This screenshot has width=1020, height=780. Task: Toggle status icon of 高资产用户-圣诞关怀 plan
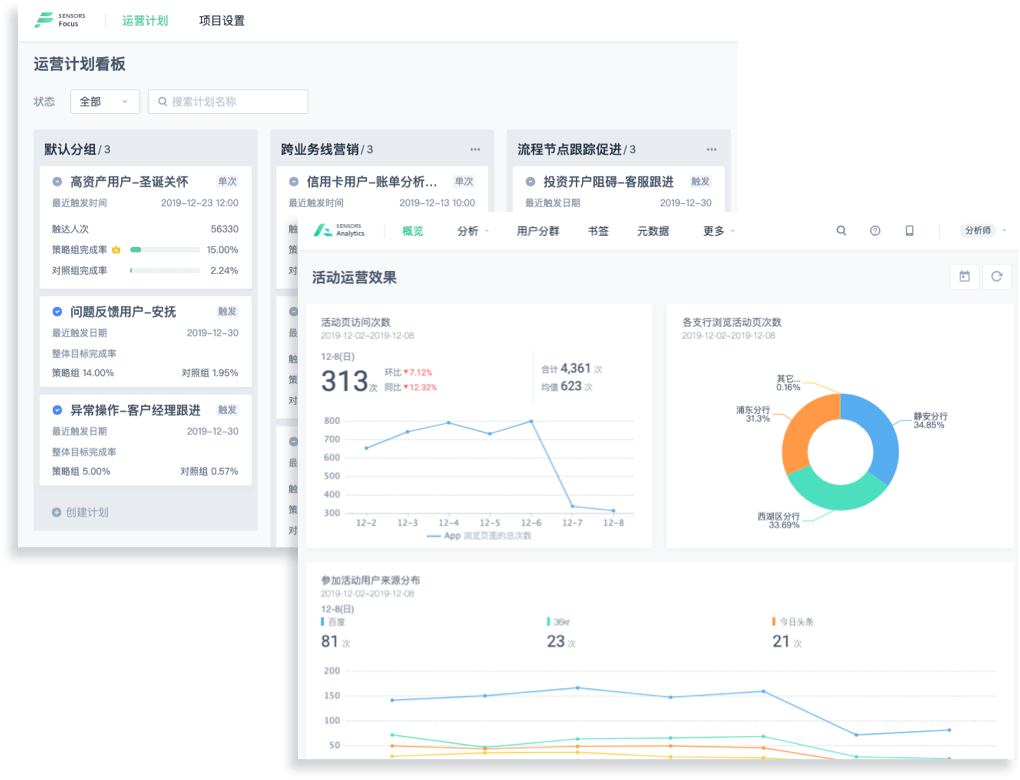tap(58, 182)
